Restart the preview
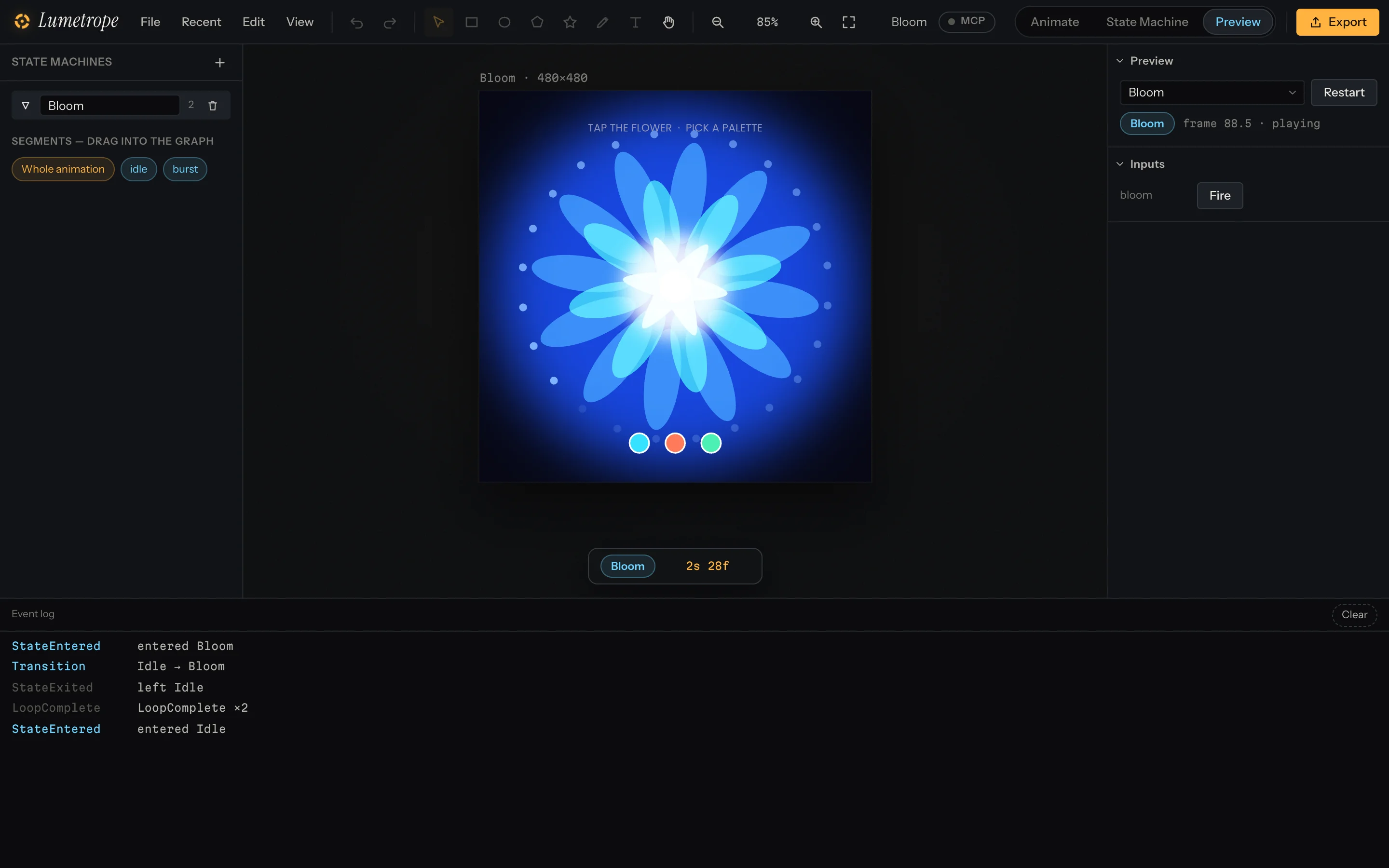The image size is (1389, 868). [1344, 93]
